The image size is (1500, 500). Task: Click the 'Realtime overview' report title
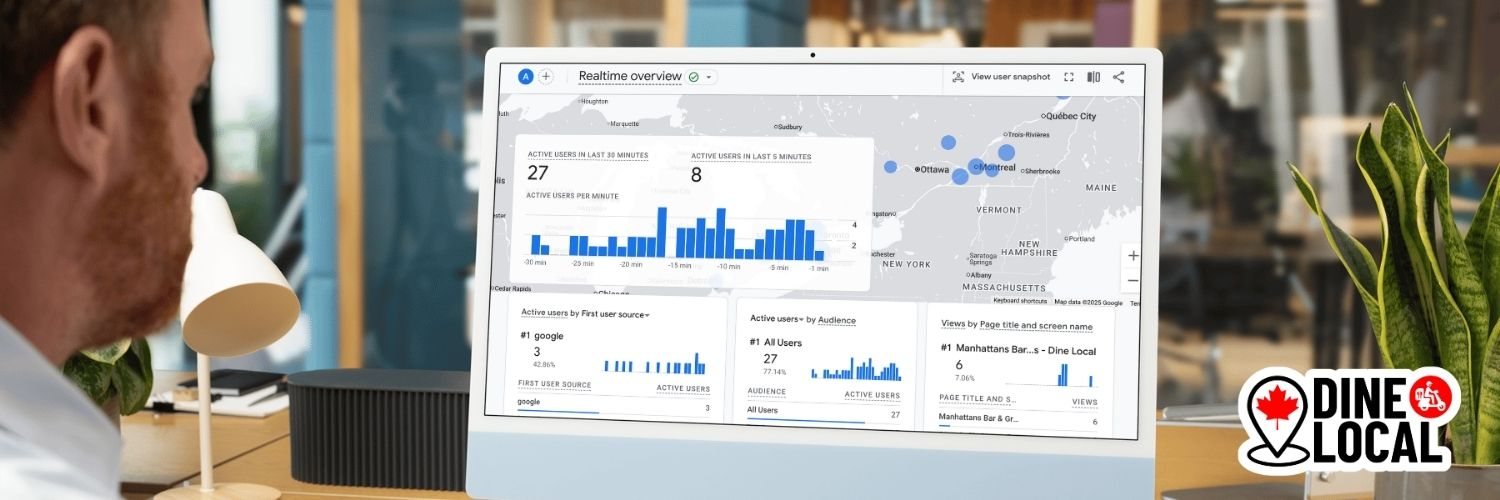coord(630,76)
